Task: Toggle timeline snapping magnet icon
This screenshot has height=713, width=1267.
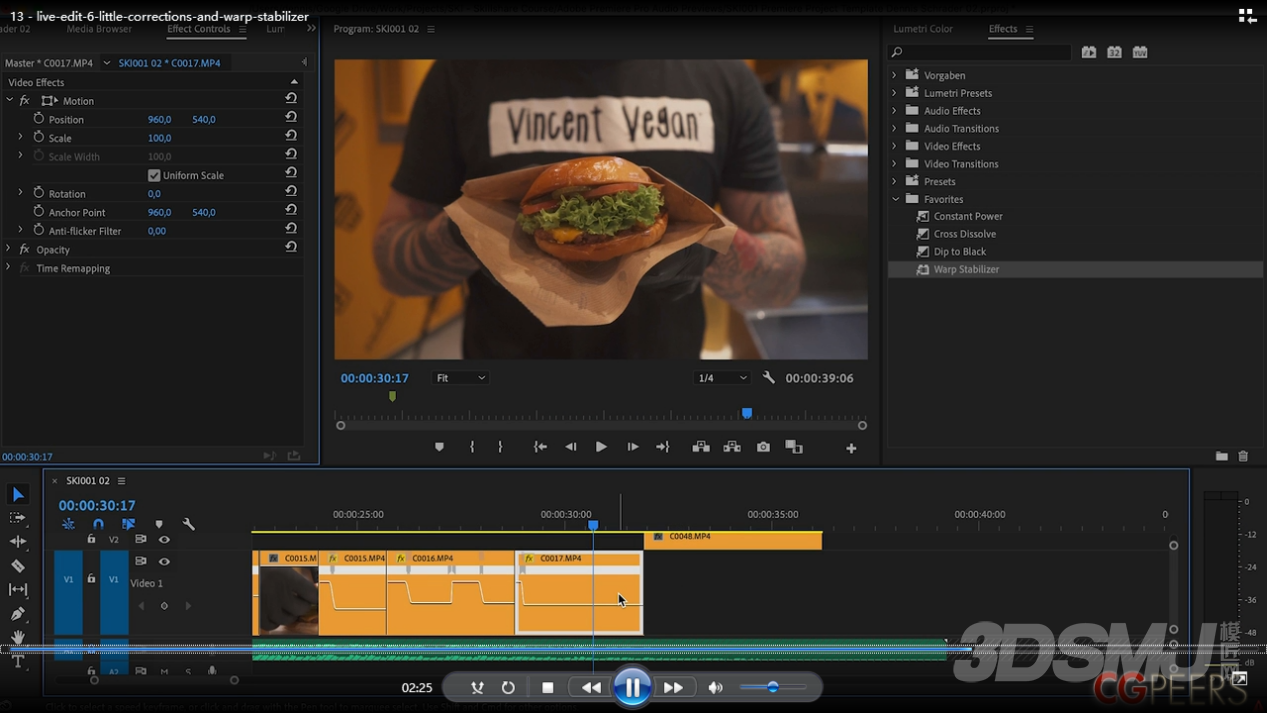Action: (98, 524)
